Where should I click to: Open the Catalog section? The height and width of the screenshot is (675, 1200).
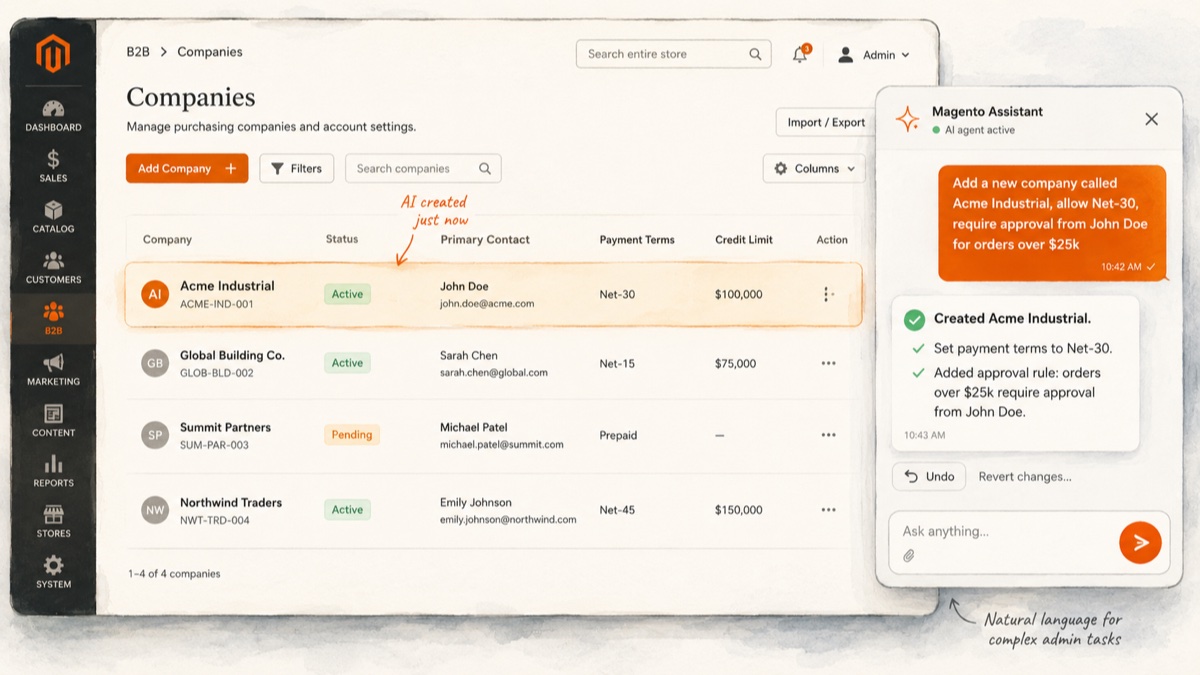pos(53,217)
